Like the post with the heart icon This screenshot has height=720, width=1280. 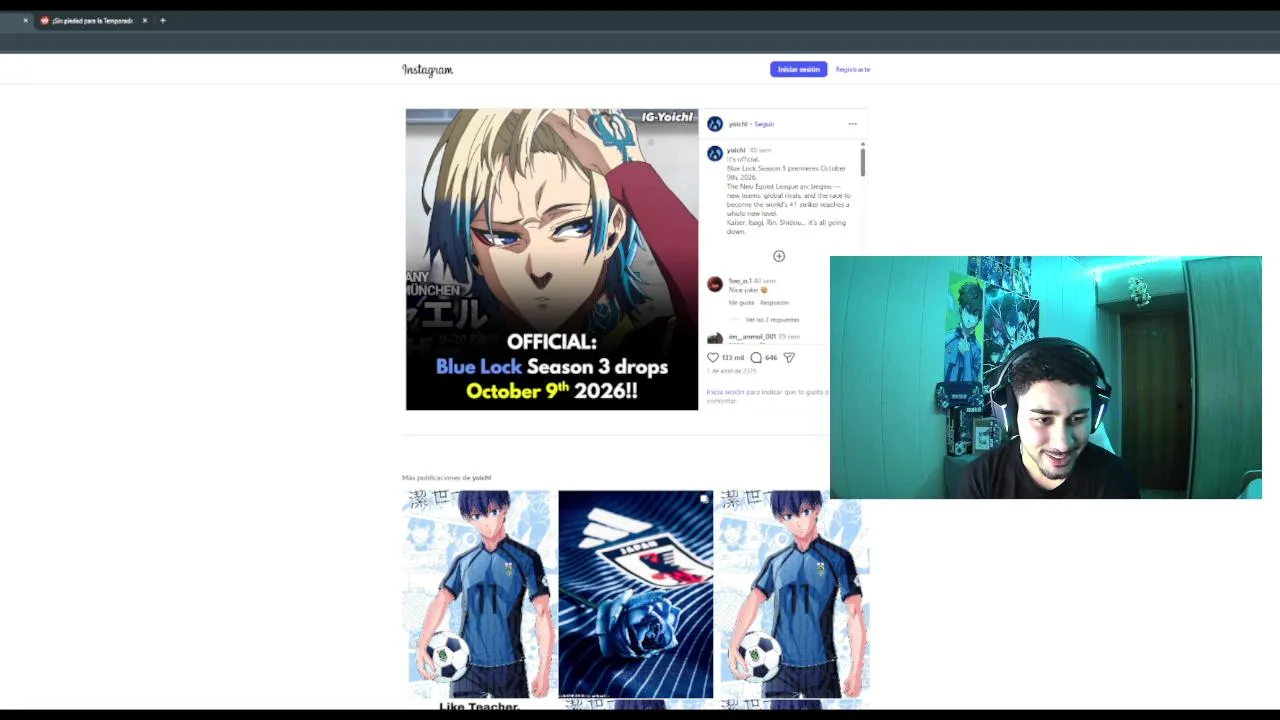click(x=713, y=357)
